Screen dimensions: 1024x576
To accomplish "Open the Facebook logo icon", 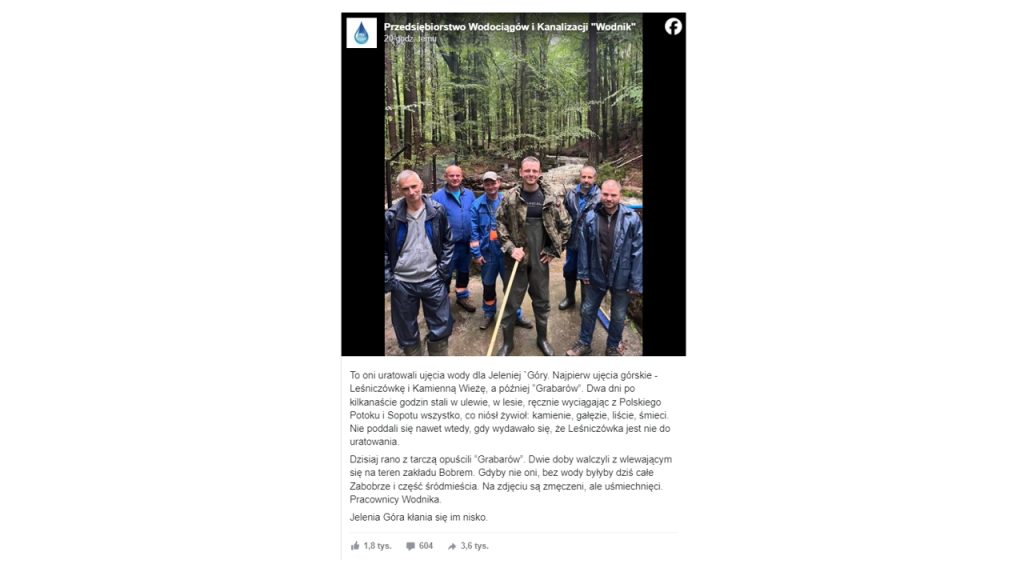I will pos(673,26).
